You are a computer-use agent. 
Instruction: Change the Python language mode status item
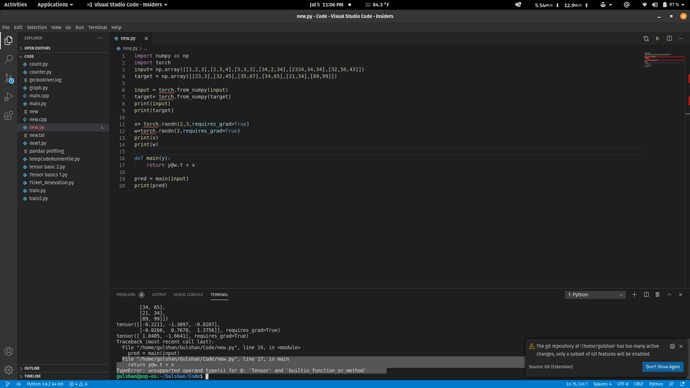(656, 384)
